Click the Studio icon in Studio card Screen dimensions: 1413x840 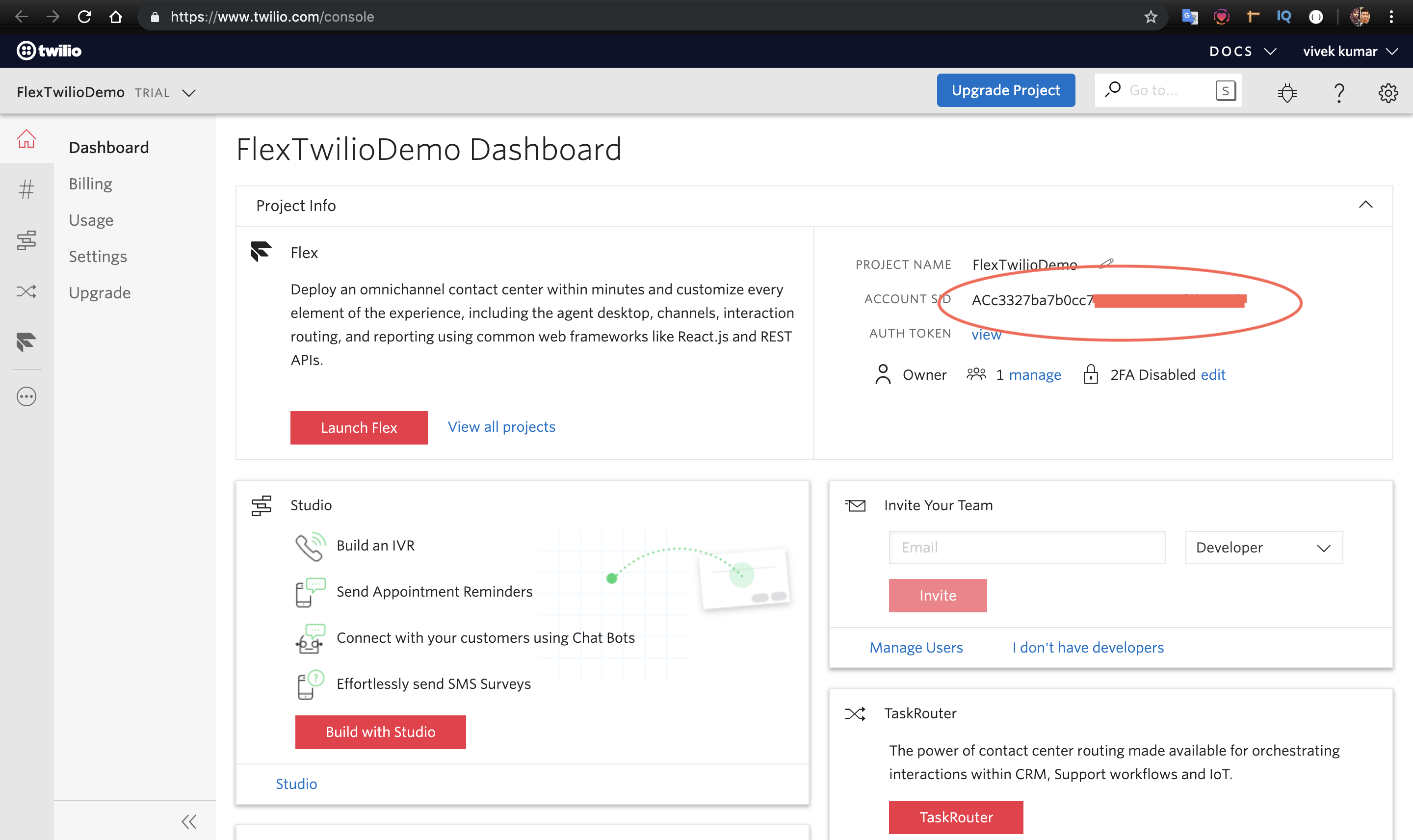261,505
